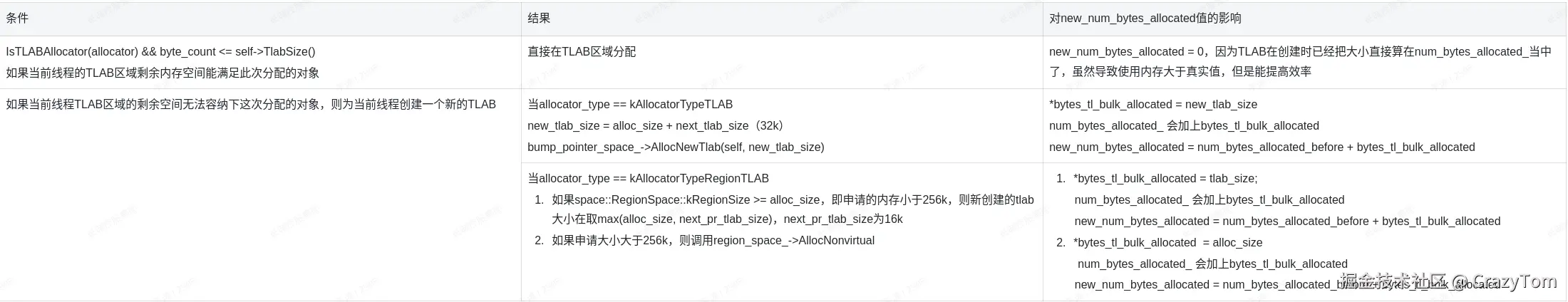Click the 如果当前线程的TLAB区域剩余内存空间 description line
The height and width of the screenshot is (302, 1568).
click(163, 73)
